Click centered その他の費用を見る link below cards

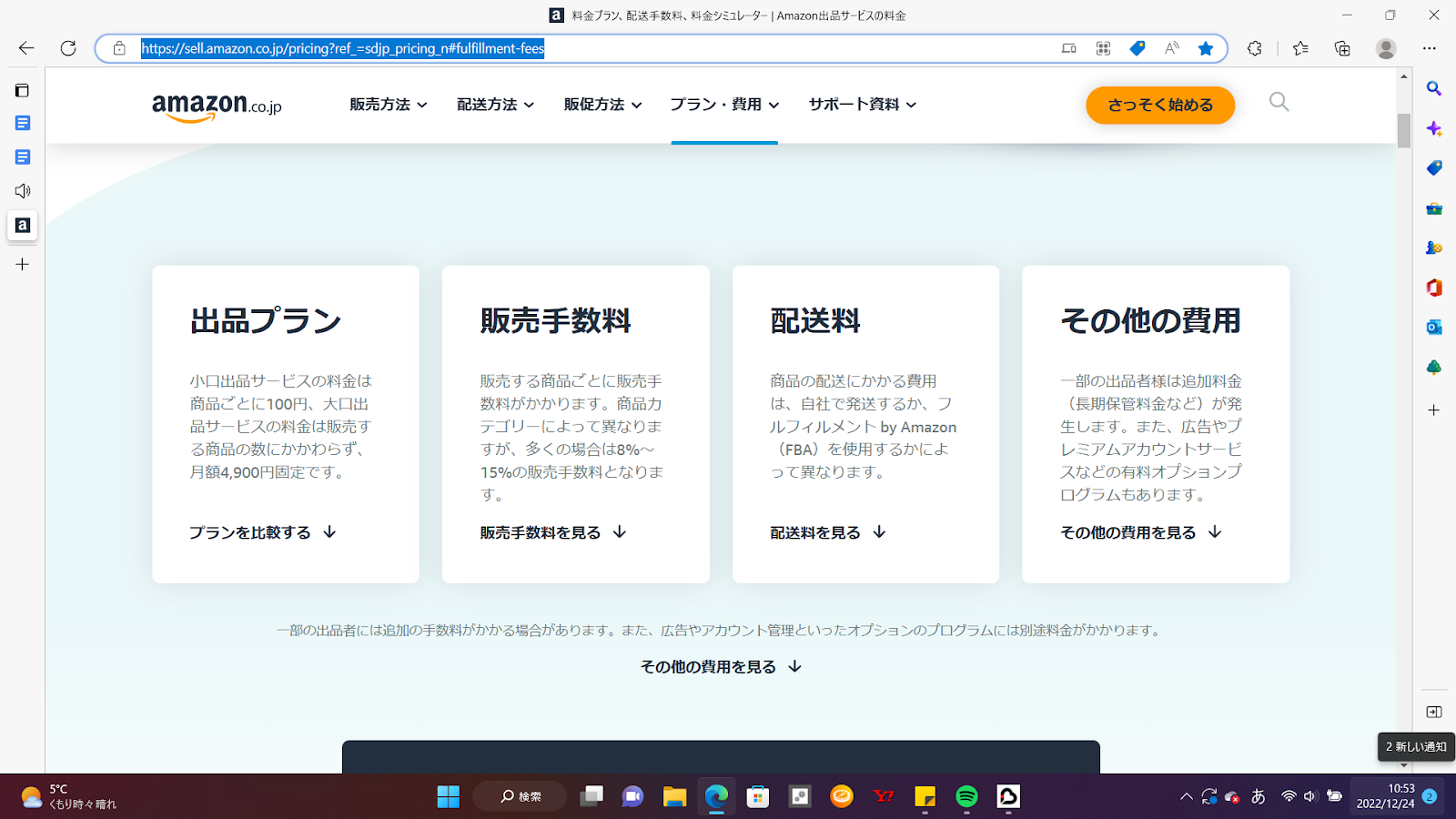pos(721,667)
